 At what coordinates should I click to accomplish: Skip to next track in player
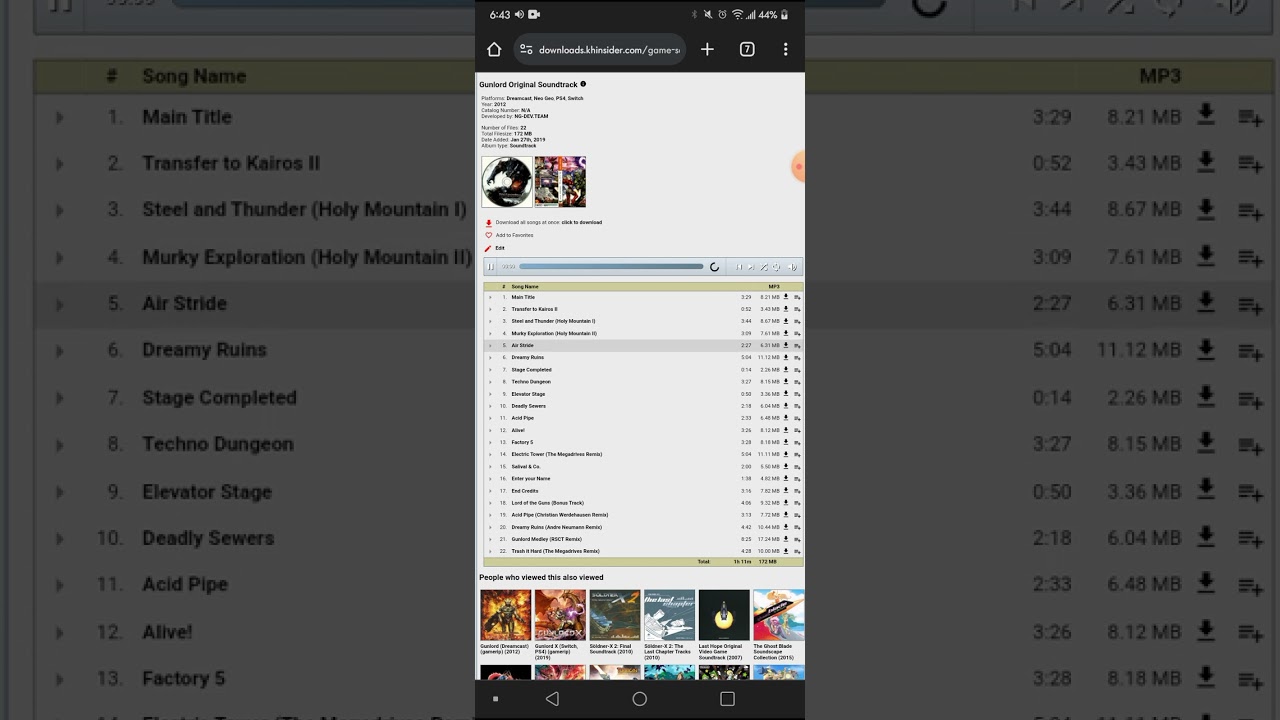tap(751, 267)
